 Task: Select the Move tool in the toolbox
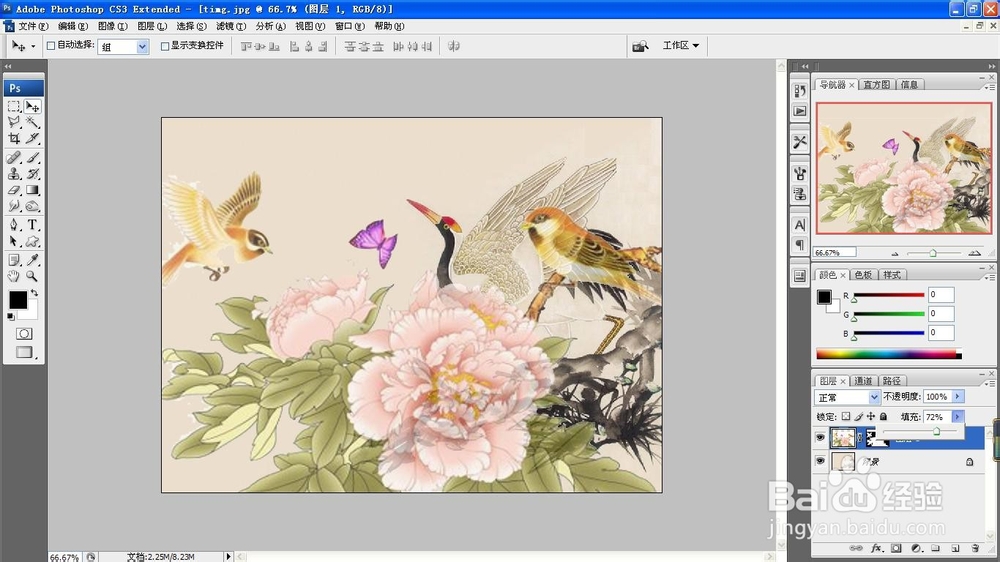coord(33,107)
